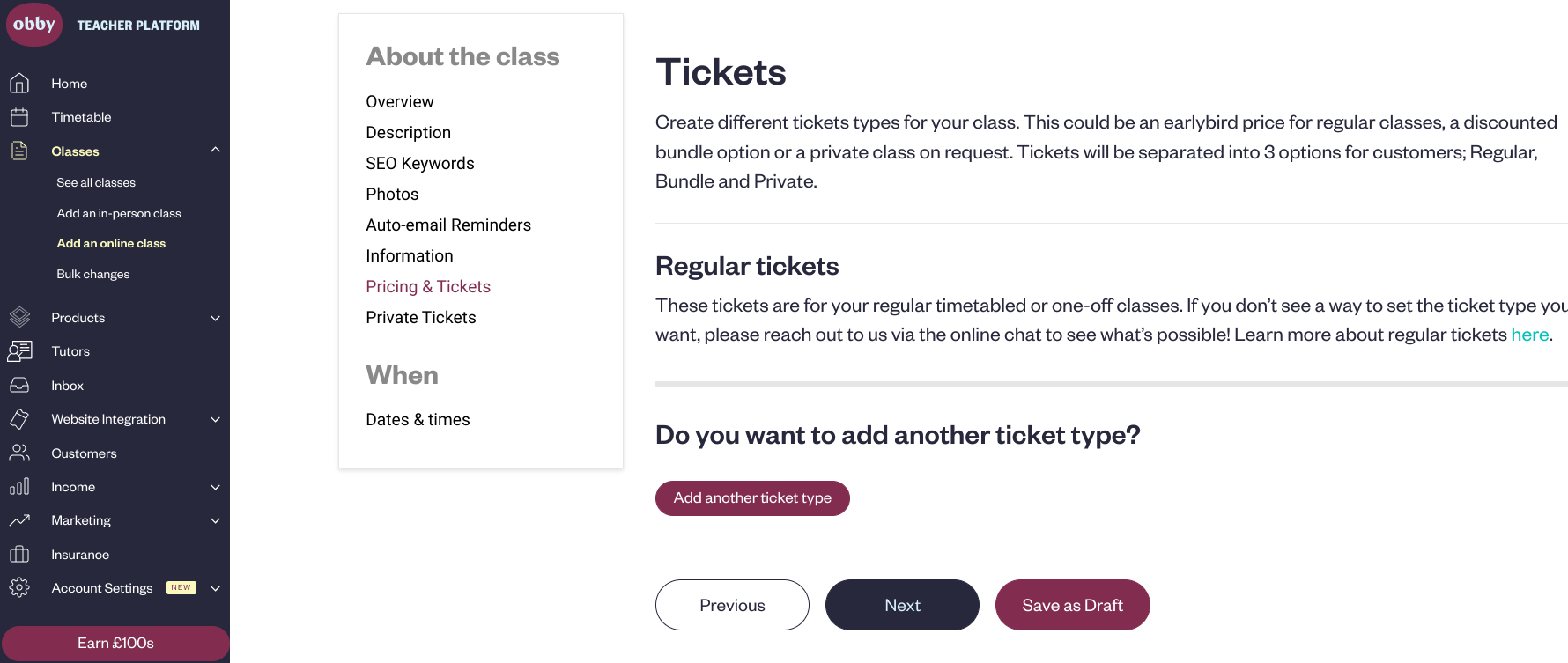Click the Save as Draft button
Screen dimensions: 1568x663
click(1072, 605)
